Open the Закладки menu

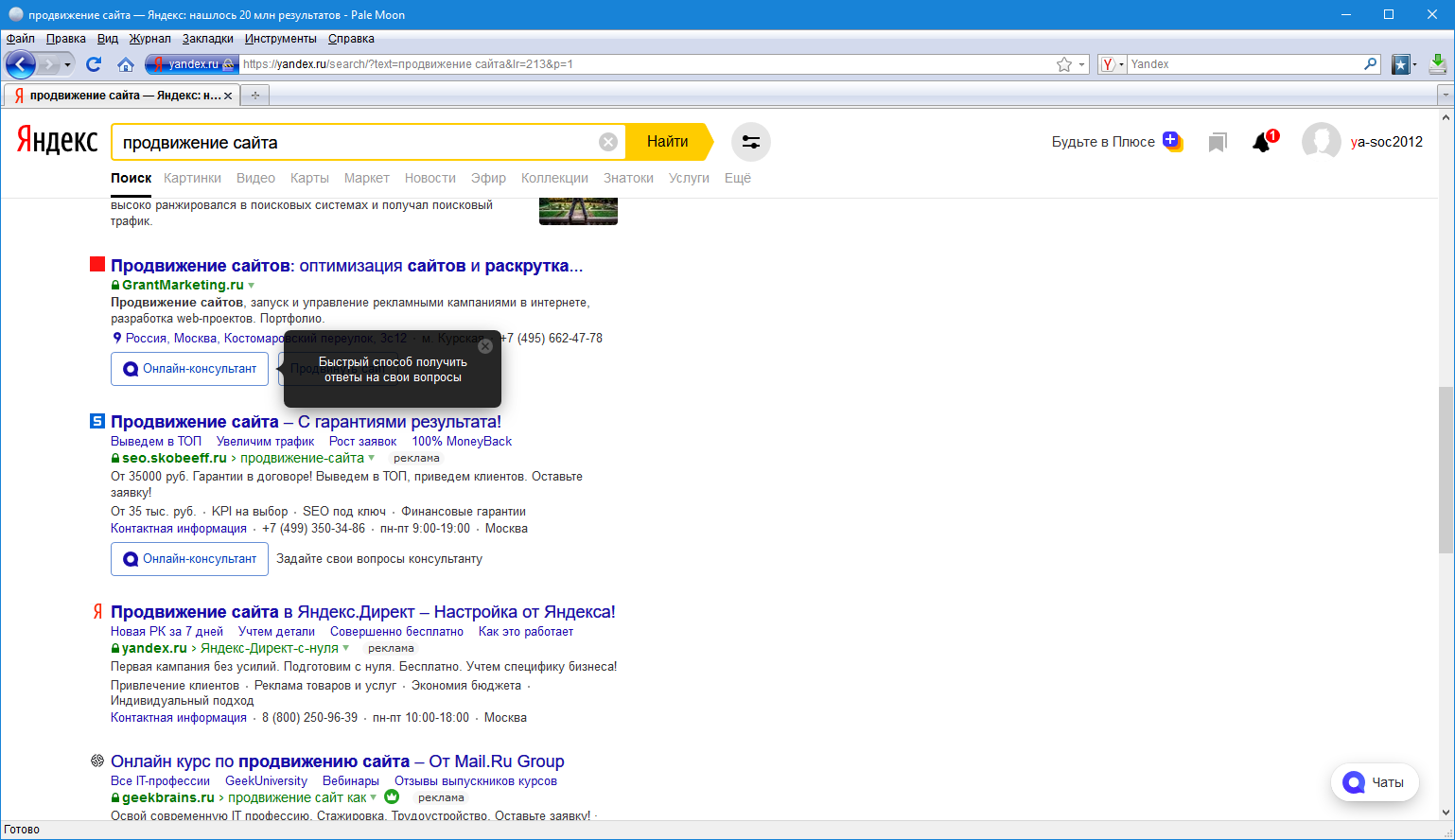click(208, 39)
